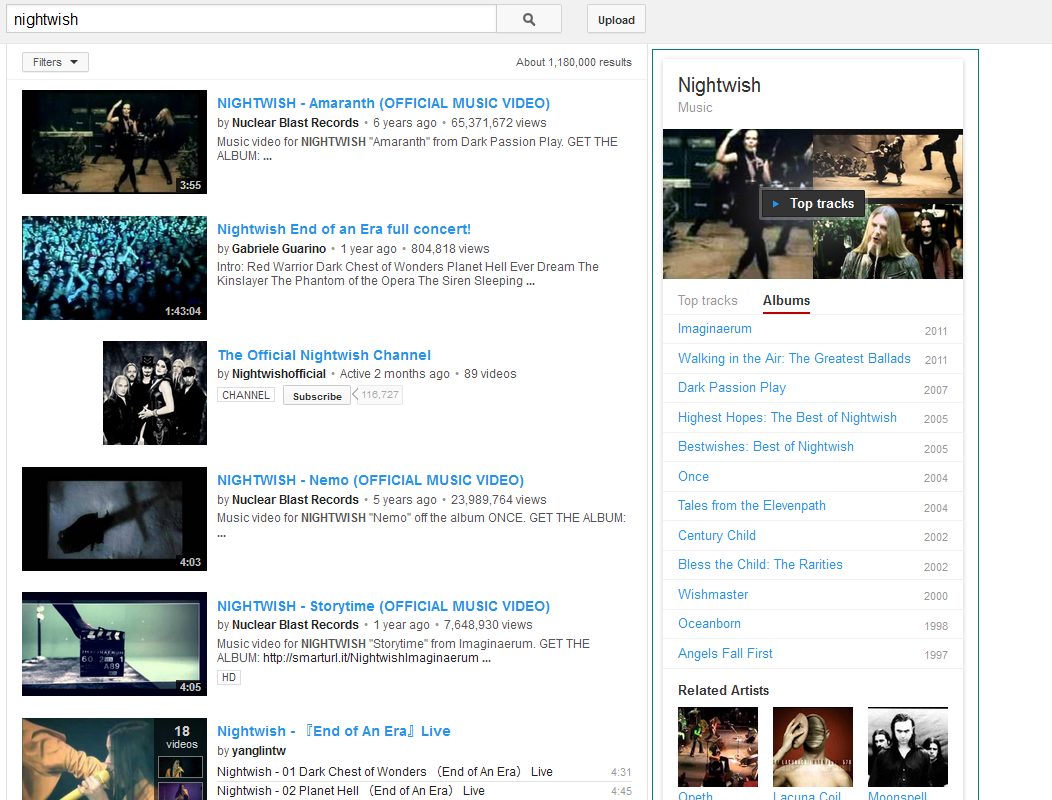Viewport: 1052px width, 800px height.
Task: Switch to the Top tracks tab
Action: tap(707, 301)
